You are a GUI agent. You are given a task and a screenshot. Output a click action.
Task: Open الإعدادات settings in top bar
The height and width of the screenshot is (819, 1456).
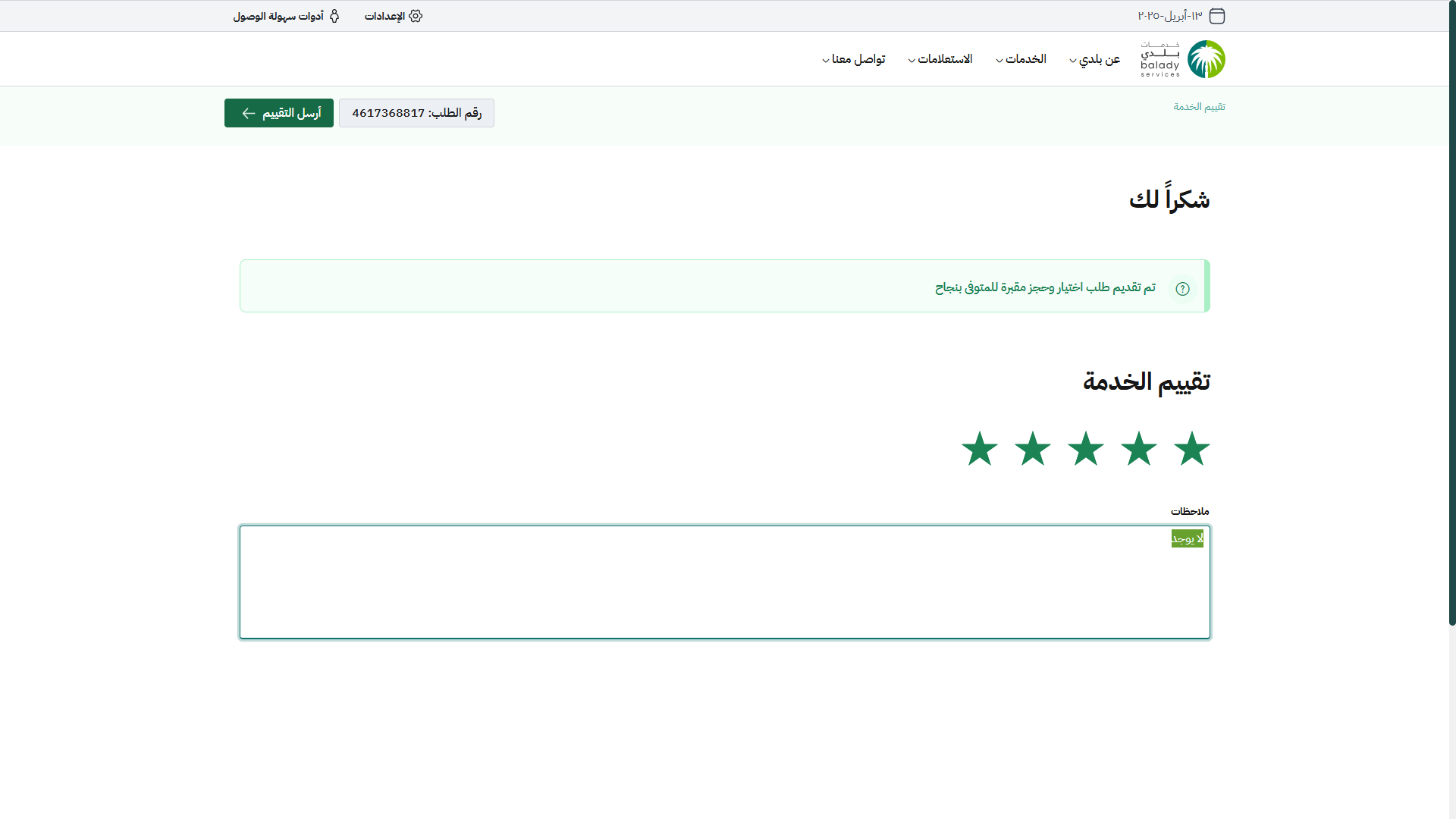tap(385, 16)
